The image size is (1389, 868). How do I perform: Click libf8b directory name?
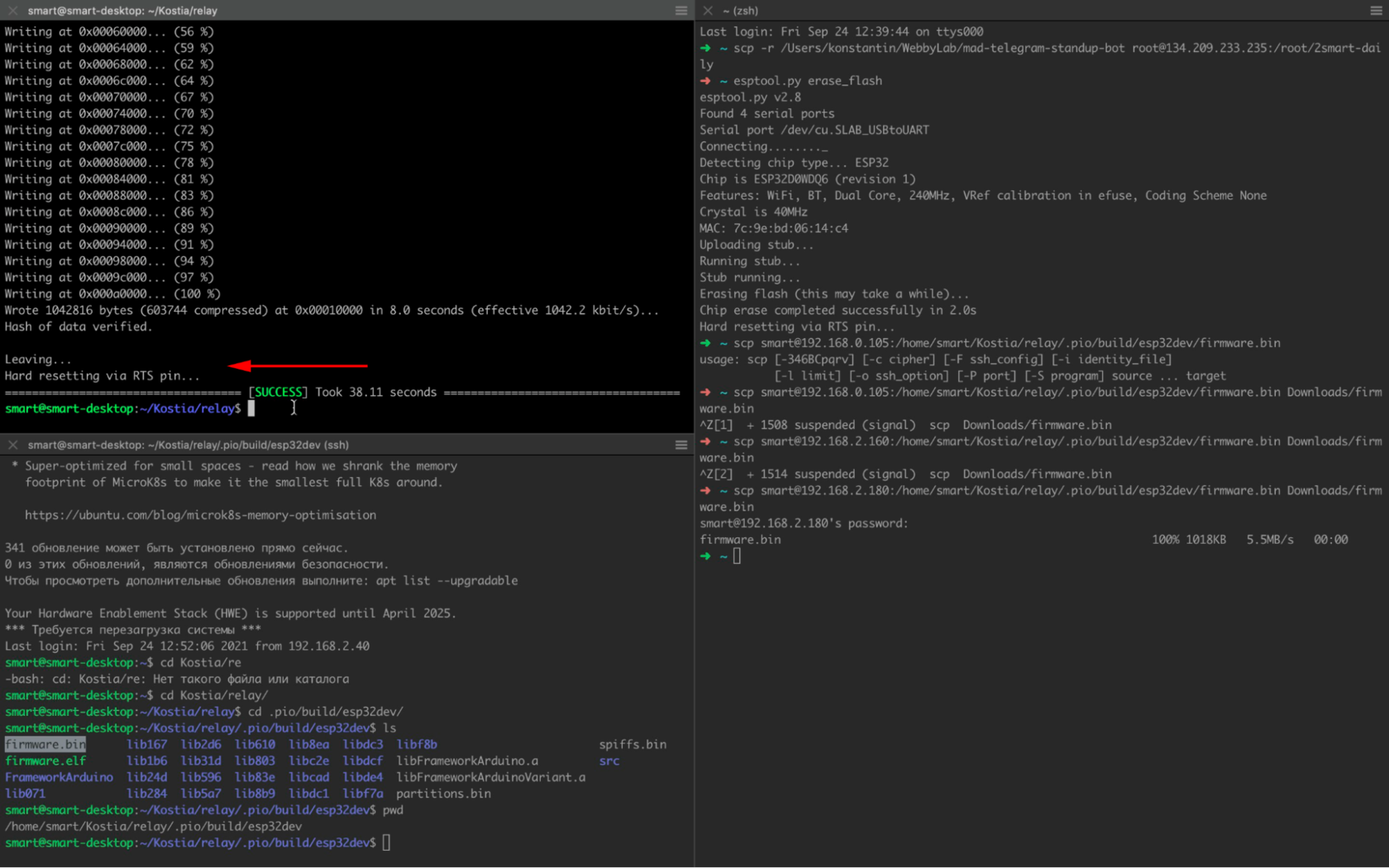tap(417, 744)
